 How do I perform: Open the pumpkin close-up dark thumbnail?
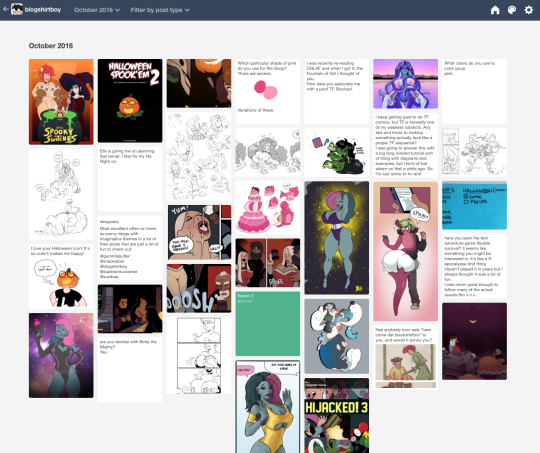199,83
